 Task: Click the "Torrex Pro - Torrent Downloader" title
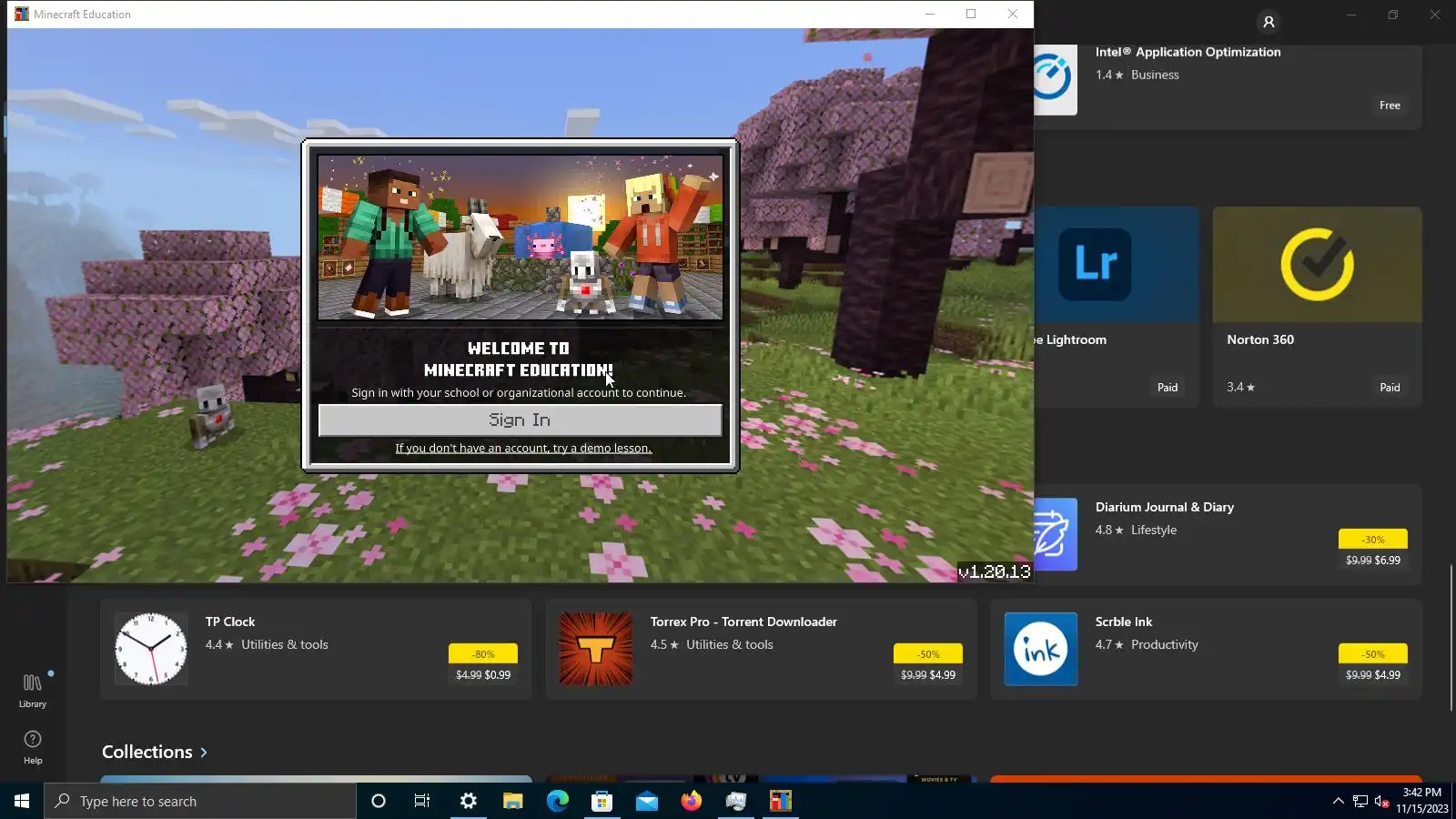click(x=743, y=622)
